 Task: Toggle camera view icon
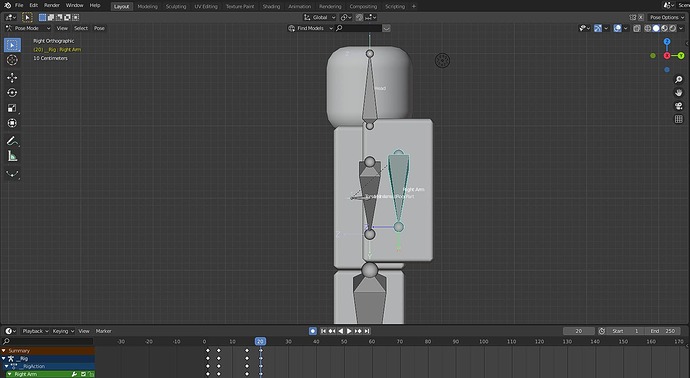click(x=679, y=106)
